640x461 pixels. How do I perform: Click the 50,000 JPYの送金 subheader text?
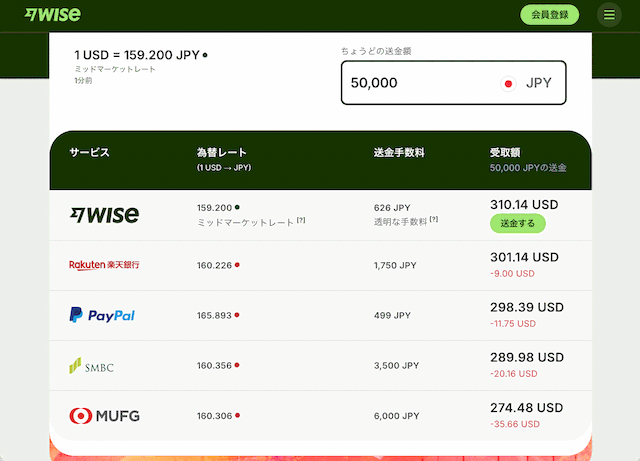528,168
